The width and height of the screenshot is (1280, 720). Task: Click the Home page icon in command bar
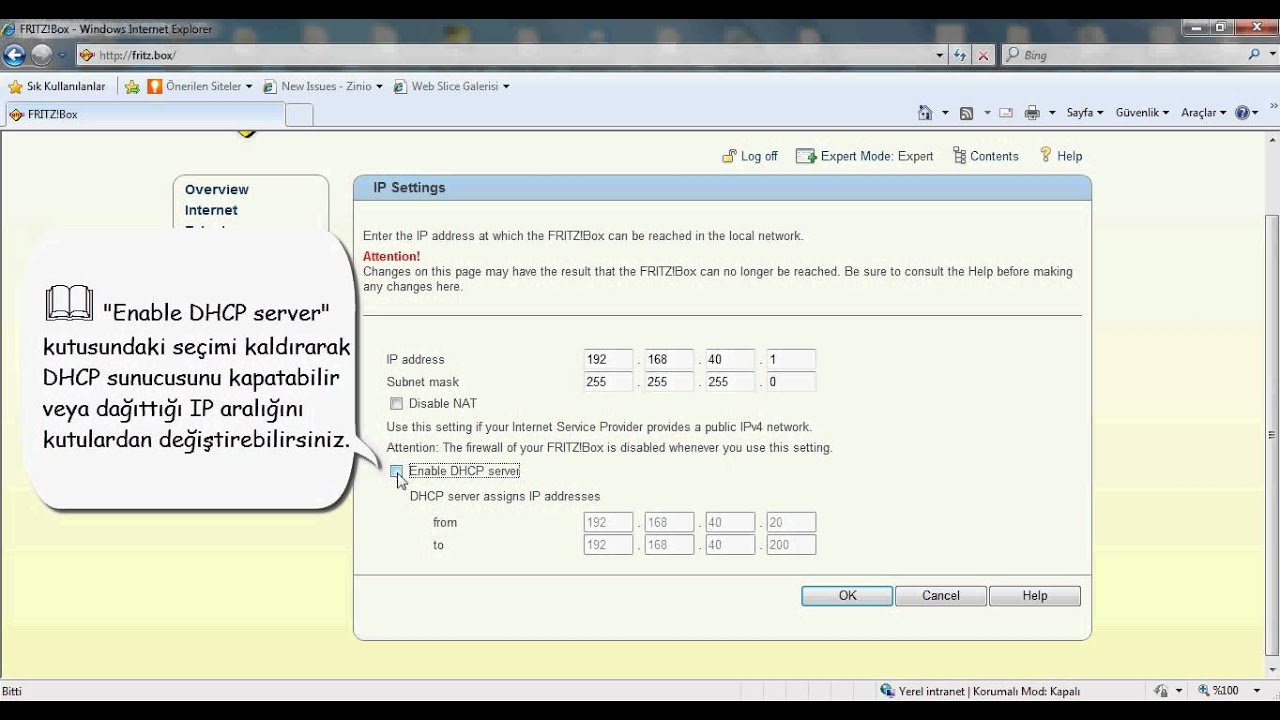[925, 113]
